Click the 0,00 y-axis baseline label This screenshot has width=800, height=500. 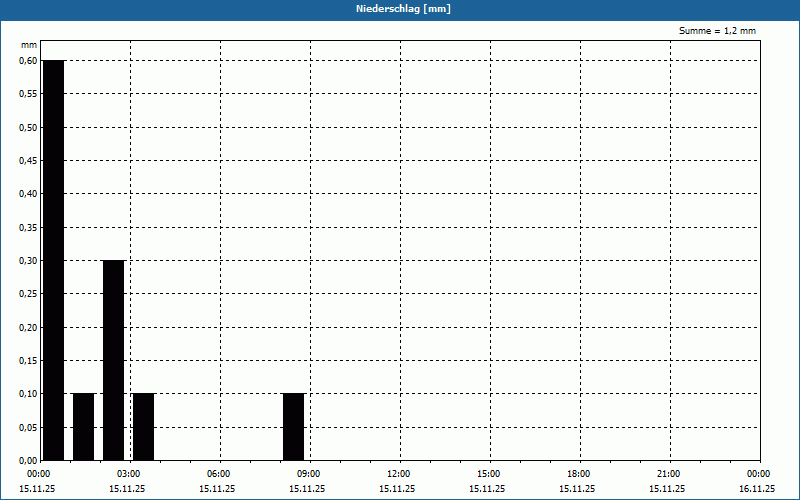tap(28, 460)
